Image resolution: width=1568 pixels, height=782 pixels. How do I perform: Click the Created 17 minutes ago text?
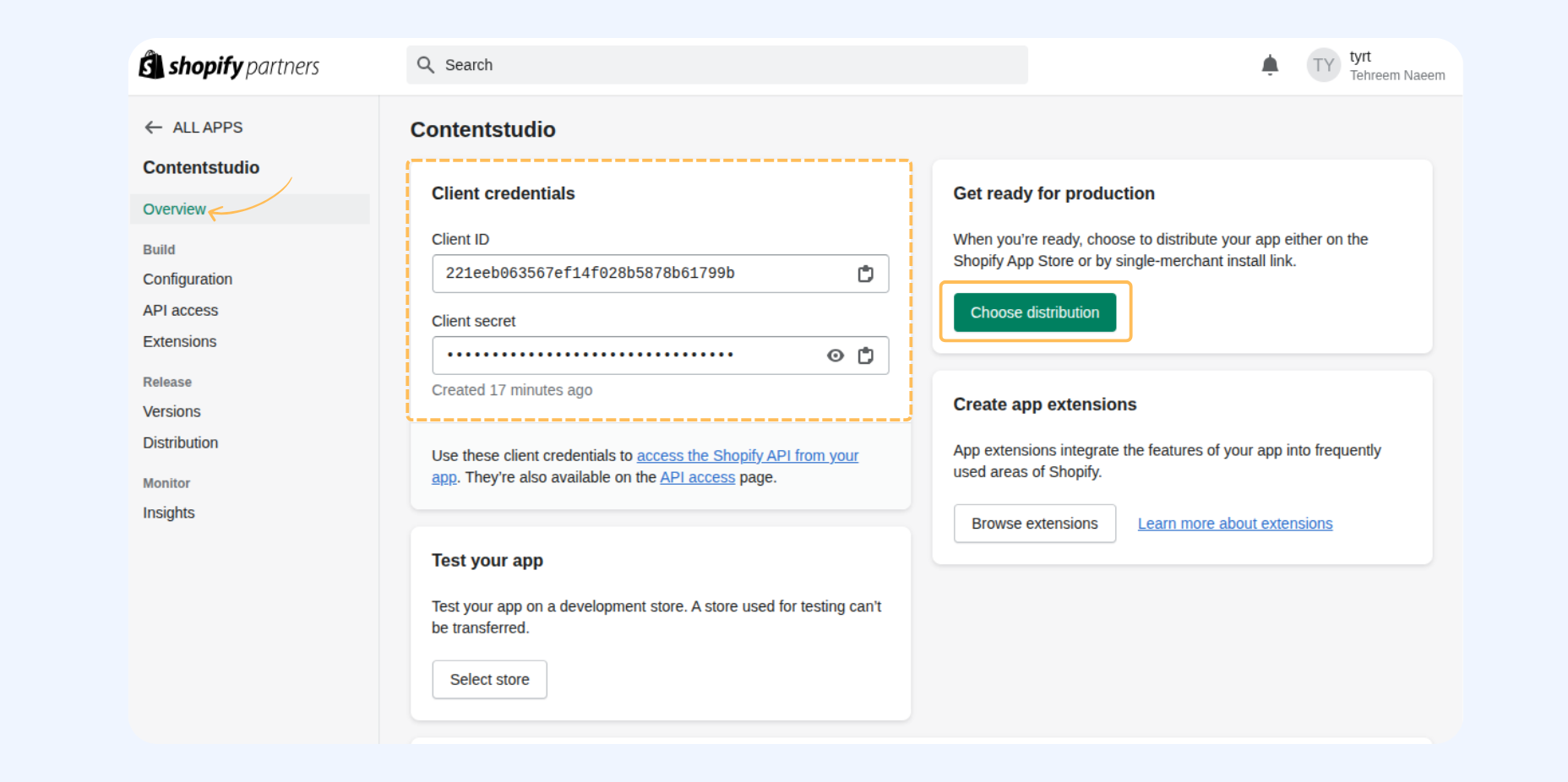pos(512,390)
